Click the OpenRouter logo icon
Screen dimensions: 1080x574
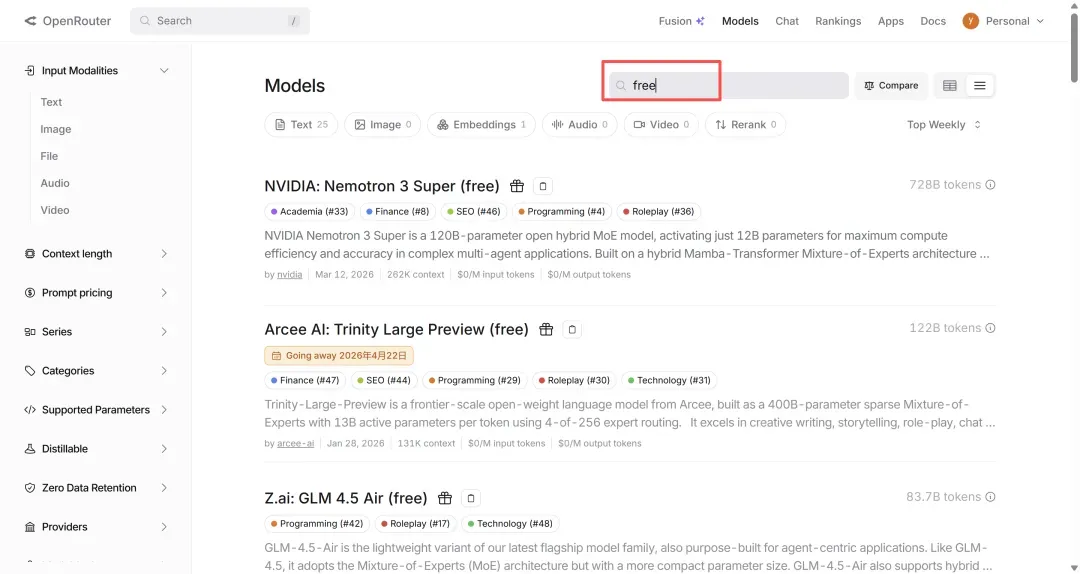30,21
